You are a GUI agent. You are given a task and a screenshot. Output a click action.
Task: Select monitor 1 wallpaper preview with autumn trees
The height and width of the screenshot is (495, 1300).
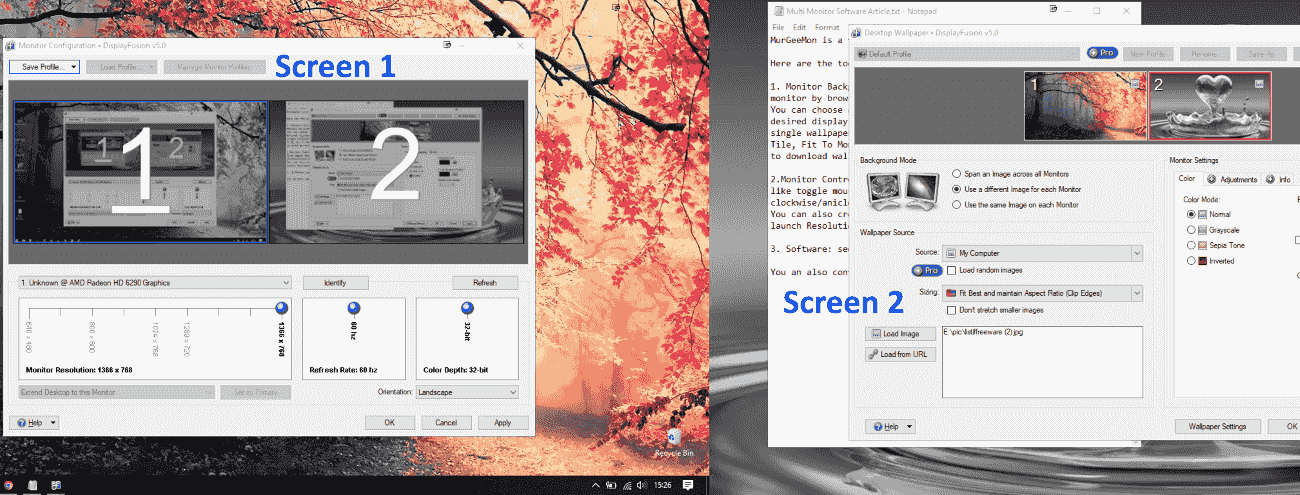(x=1085, y=106)
